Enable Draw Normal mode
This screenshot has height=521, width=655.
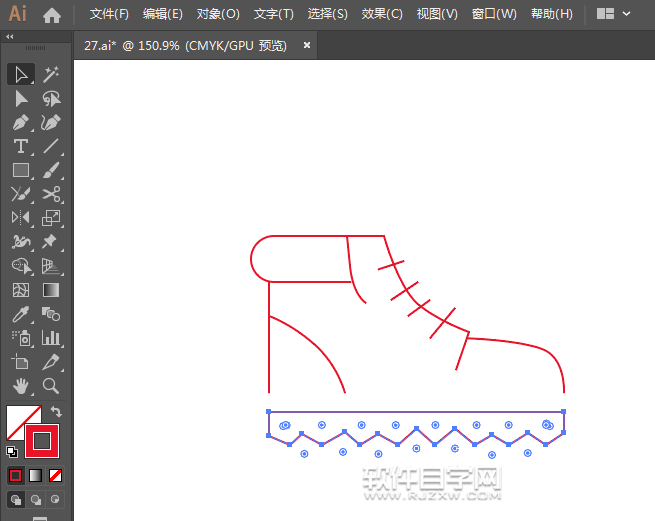(x=16, y=500)
